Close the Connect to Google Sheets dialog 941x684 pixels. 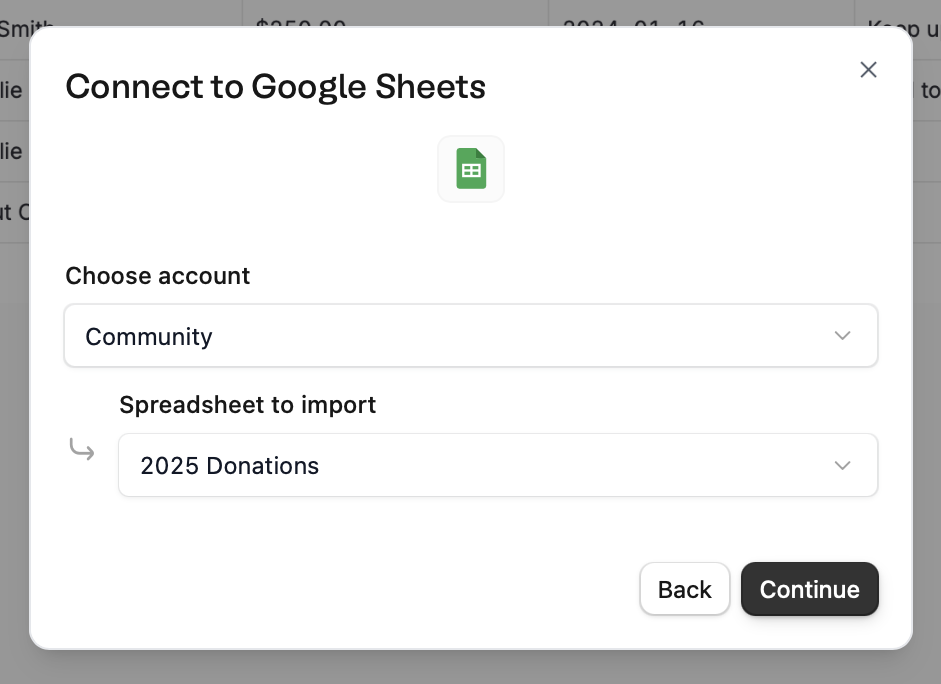click(868, 69)
